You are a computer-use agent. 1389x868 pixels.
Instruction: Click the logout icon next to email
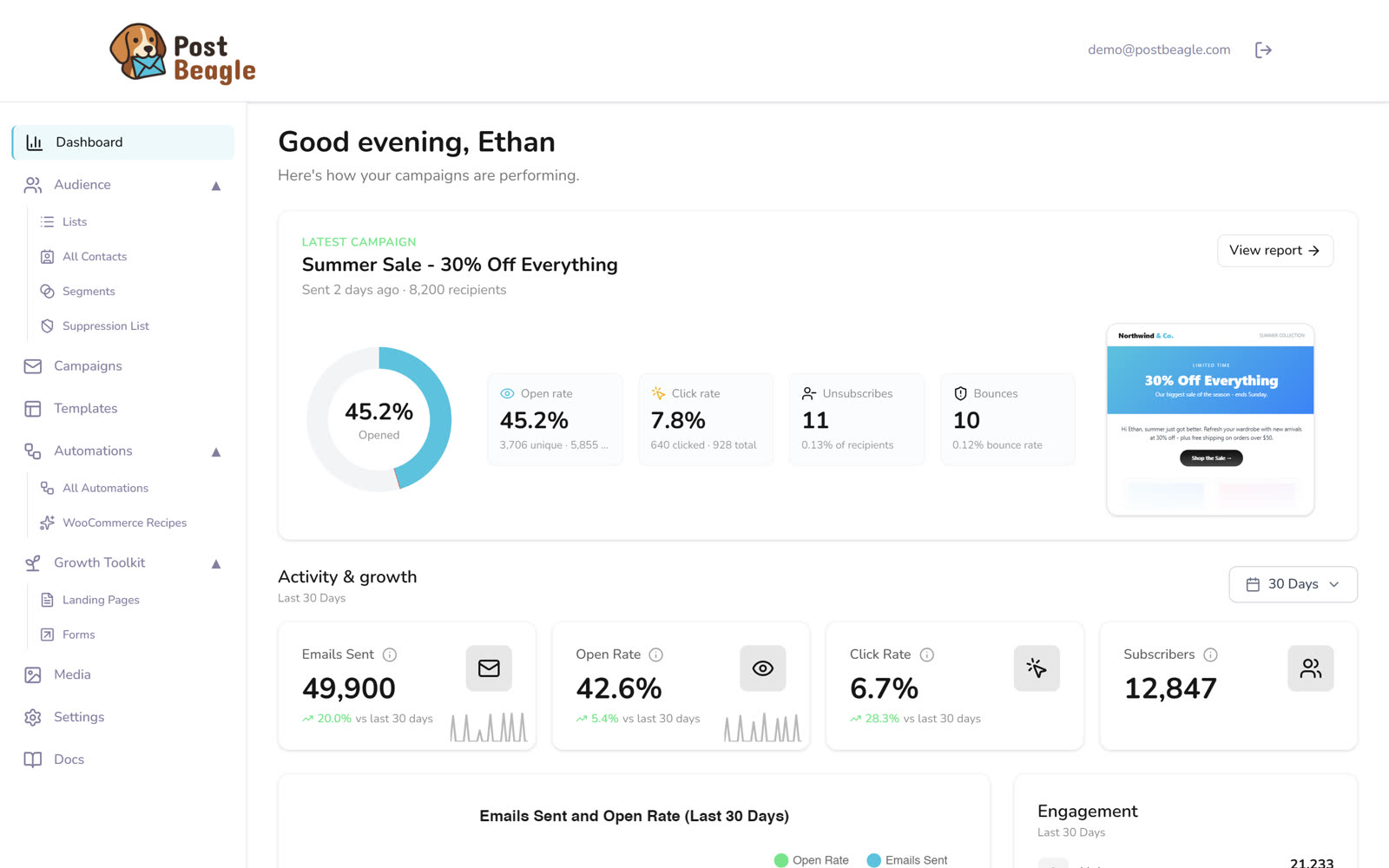[x=1263, y=50]
